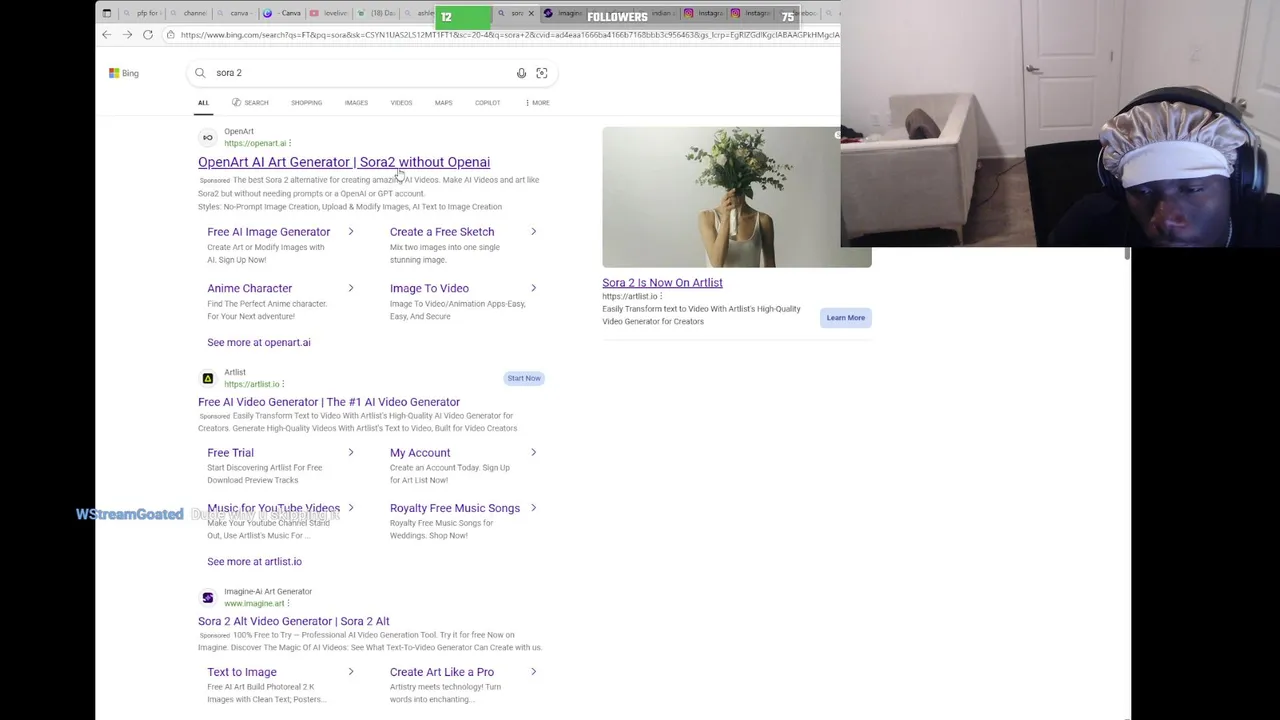Click the browser forward arrow
The image size is (1280, 720).
click(127, 35)
